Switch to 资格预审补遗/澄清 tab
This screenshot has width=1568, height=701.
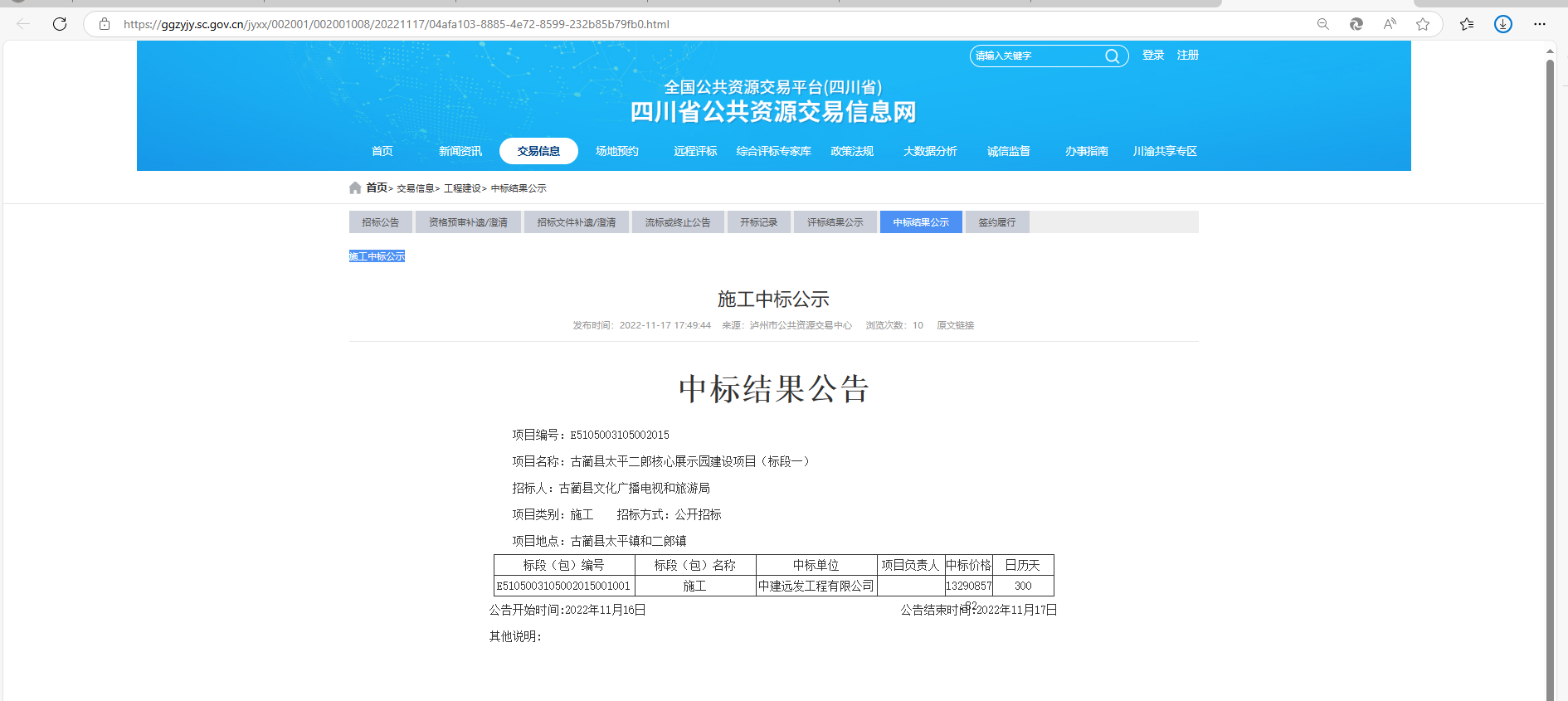[x=468, y=222]
